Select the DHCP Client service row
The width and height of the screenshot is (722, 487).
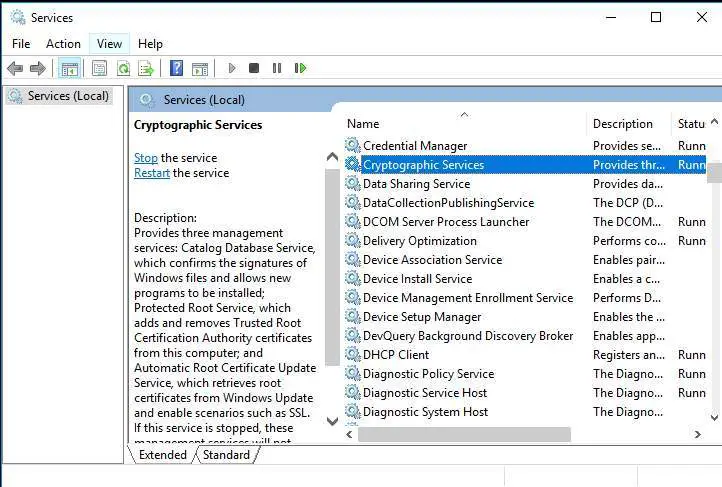[x=396, y=355]
